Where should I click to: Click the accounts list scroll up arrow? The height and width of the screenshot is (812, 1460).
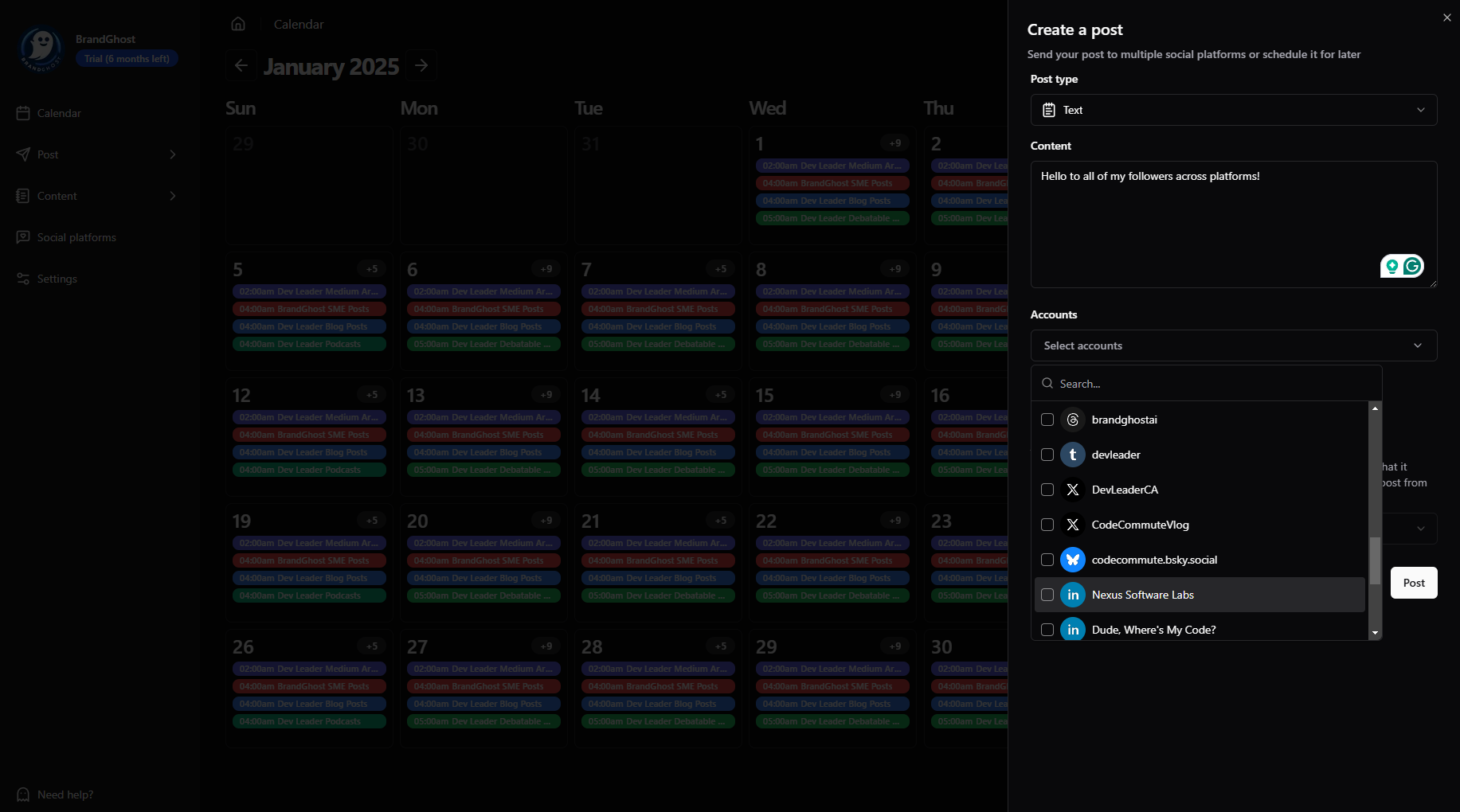point(1375,408)
